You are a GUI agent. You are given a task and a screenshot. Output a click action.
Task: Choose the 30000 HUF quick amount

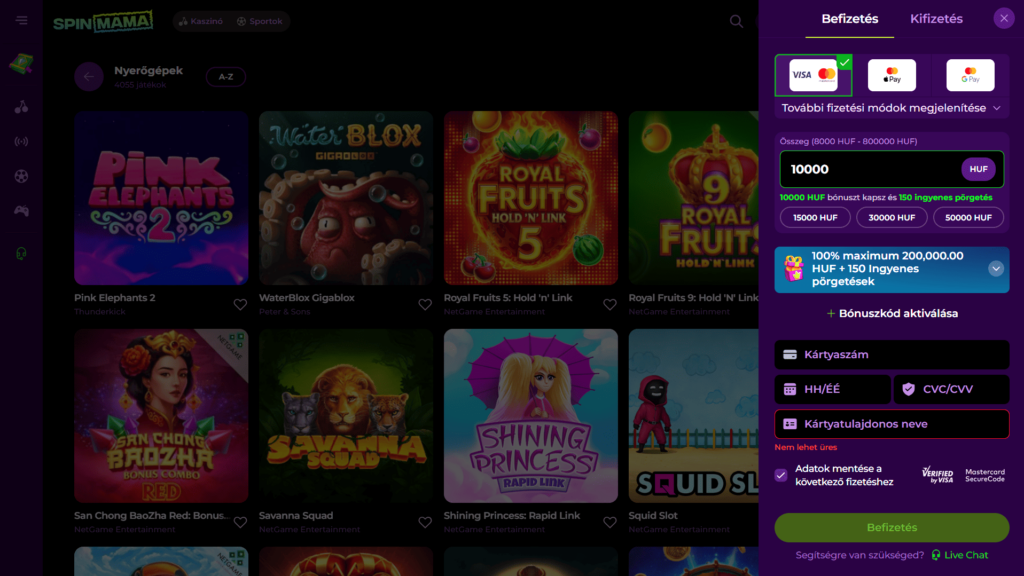891,217
